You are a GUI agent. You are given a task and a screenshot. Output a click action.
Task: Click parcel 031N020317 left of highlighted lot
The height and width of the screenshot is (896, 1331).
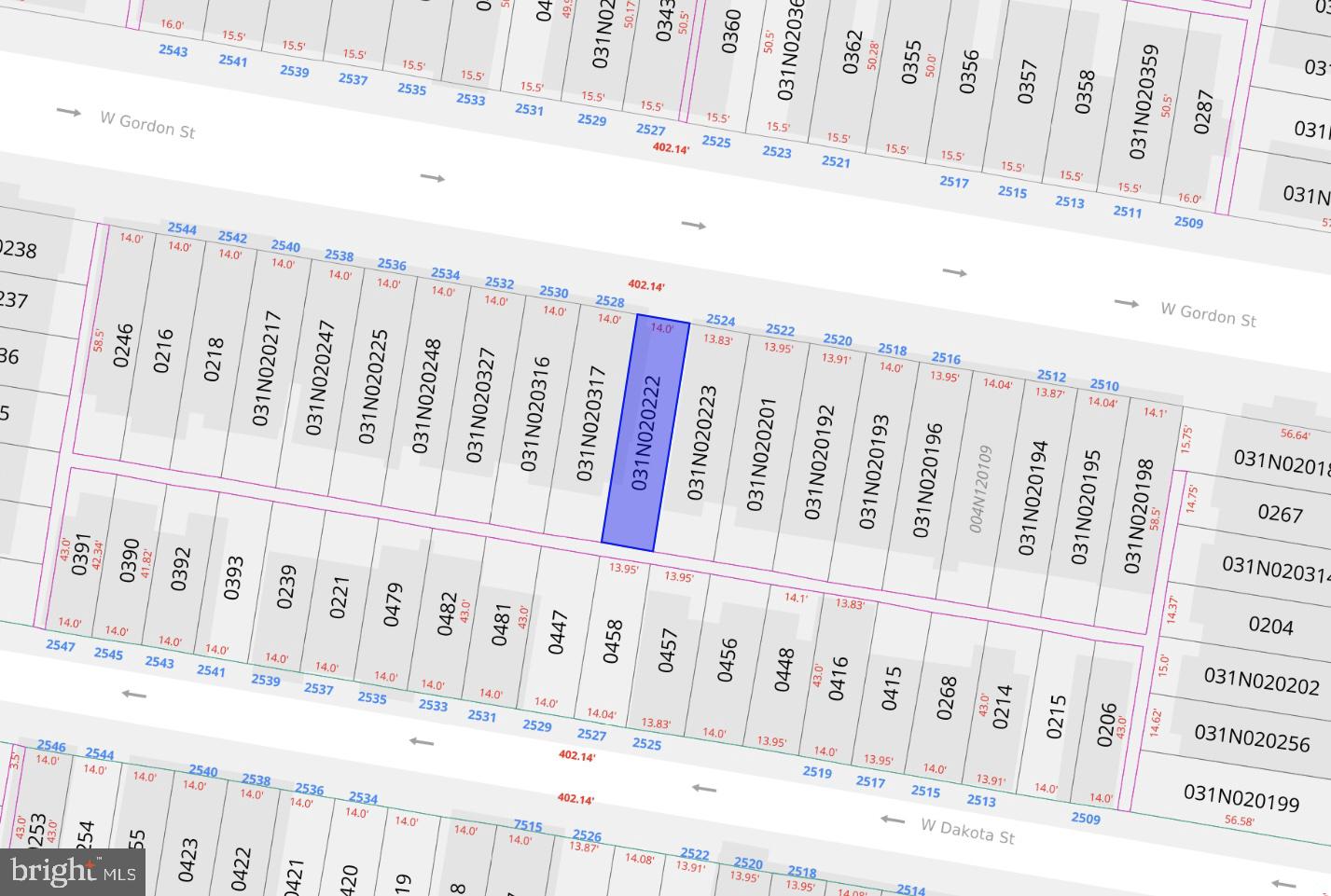(x=591, y=423)
